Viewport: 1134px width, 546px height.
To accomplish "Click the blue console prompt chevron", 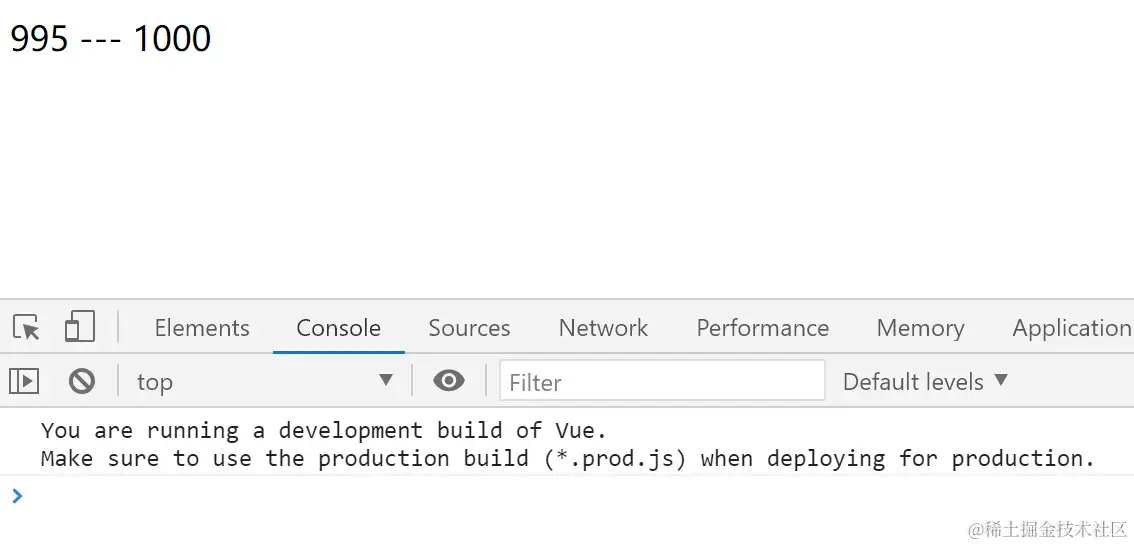I will pyautogui.click(x=17, y=495).
